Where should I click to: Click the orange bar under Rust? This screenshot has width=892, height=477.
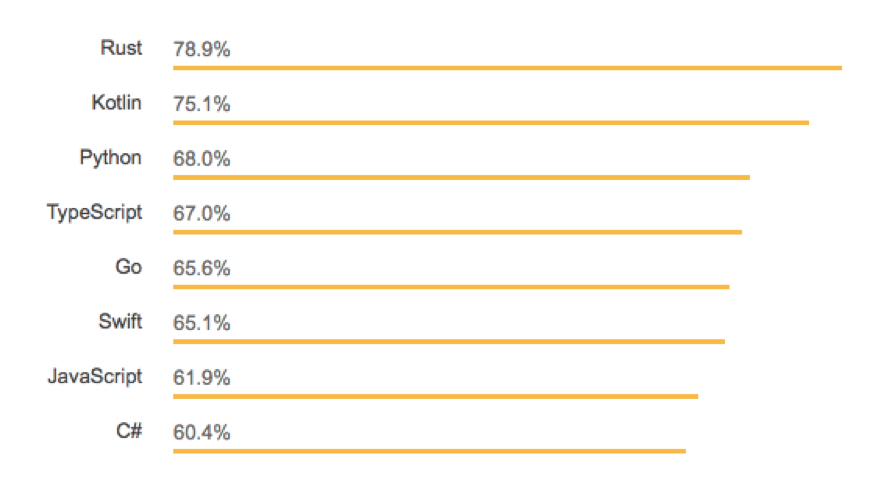coord(507,68)
